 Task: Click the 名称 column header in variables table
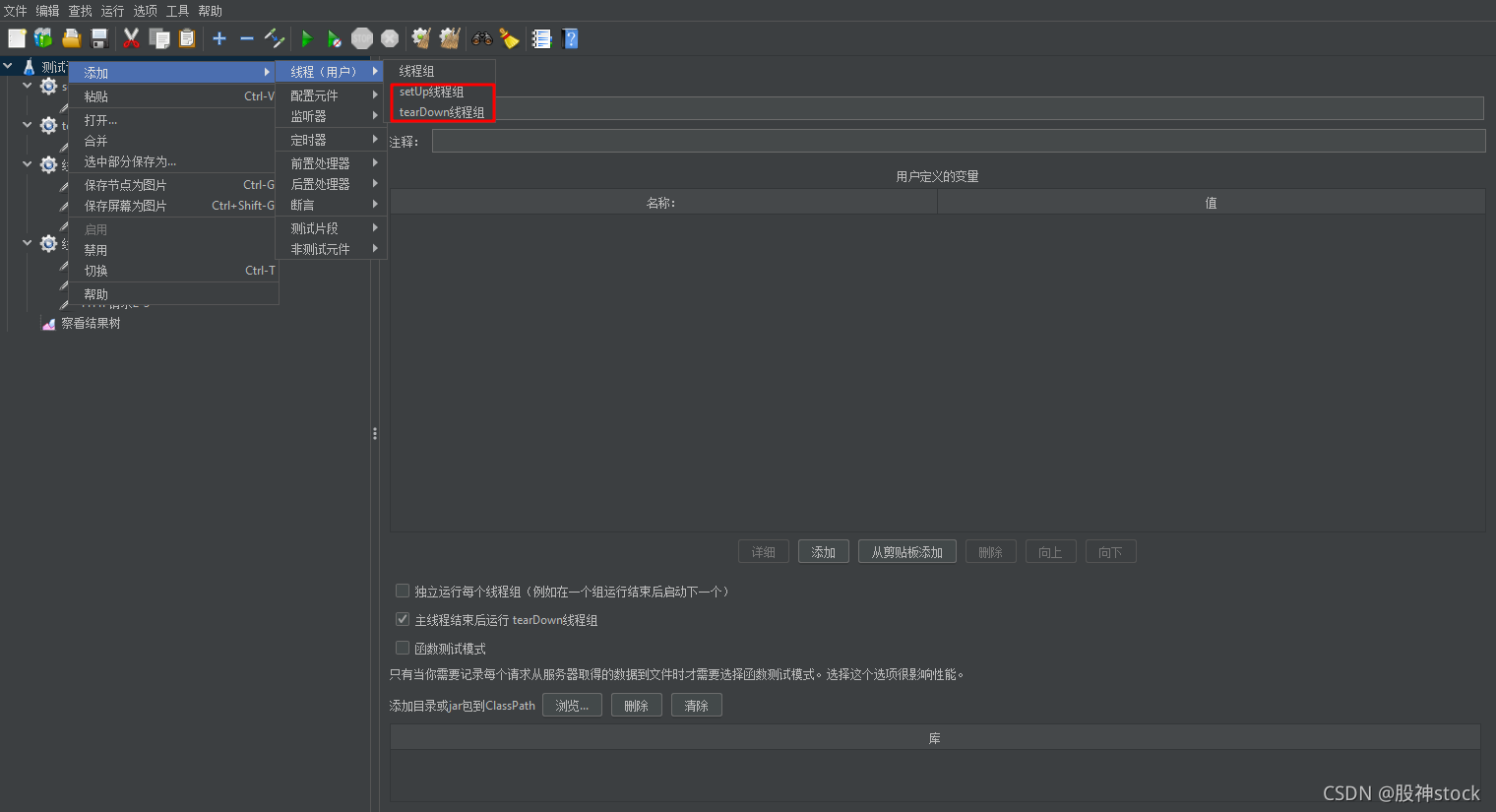pyautogui.click(x=663, y=203)
